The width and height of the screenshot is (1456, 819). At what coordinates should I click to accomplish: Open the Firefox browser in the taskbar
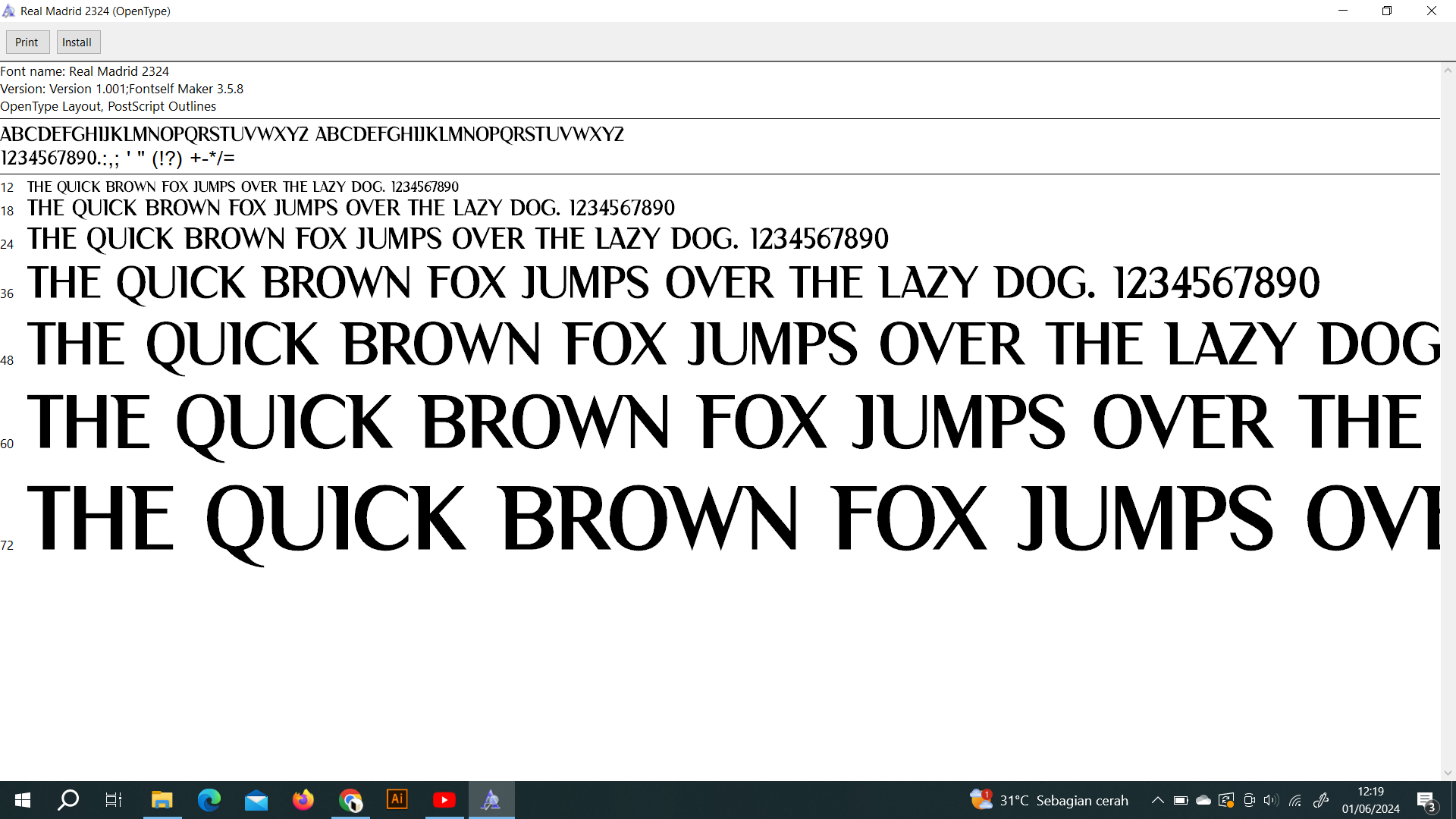tap(303, 800)
